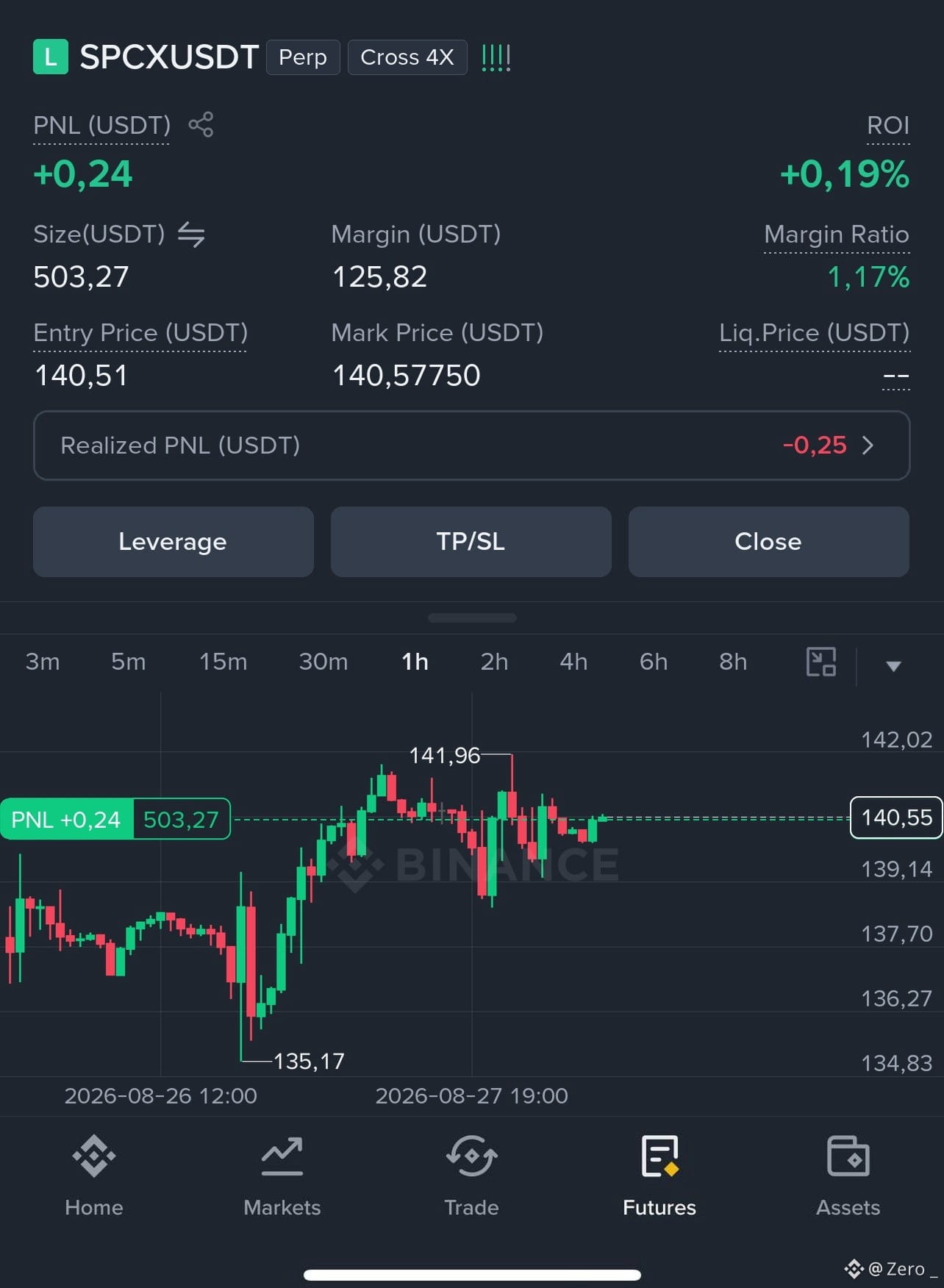This screenshot has height=1288, width=944.
Task: Tap the green L long badge
Action: [x=51, y=57]
